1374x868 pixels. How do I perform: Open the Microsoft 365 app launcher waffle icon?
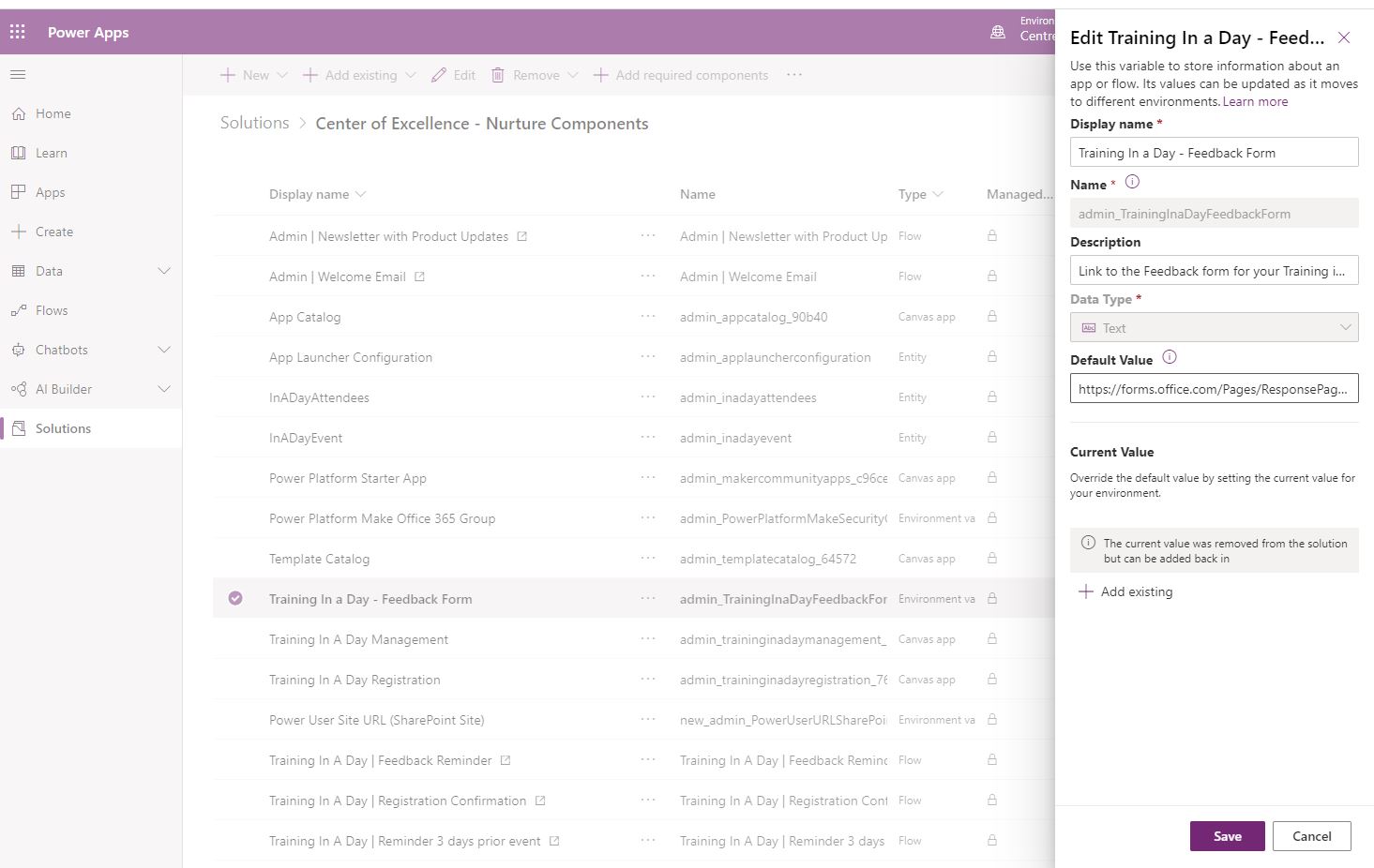pyautogui.click(x=17, y=31)
